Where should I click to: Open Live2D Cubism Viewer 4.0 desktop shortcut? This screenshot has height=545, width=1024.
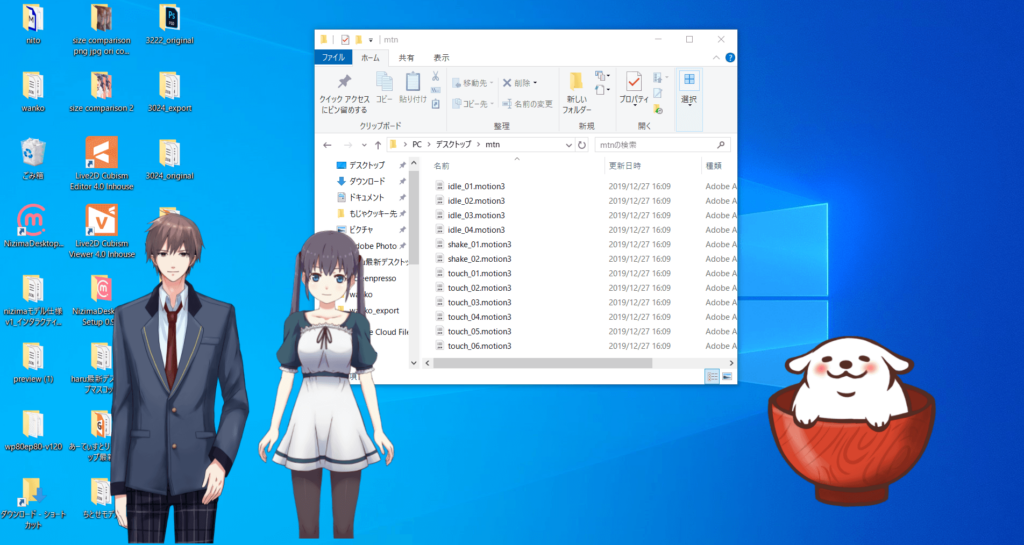[101, 232]
